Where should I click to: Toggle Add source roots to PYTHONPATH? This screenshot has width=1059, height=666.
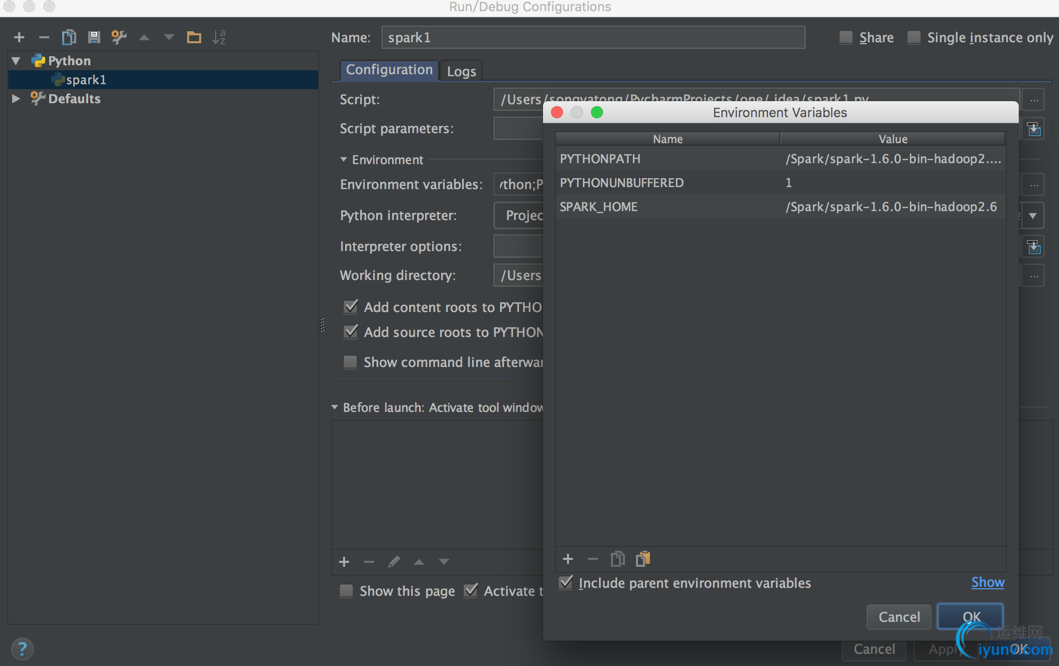pos(351,332)
